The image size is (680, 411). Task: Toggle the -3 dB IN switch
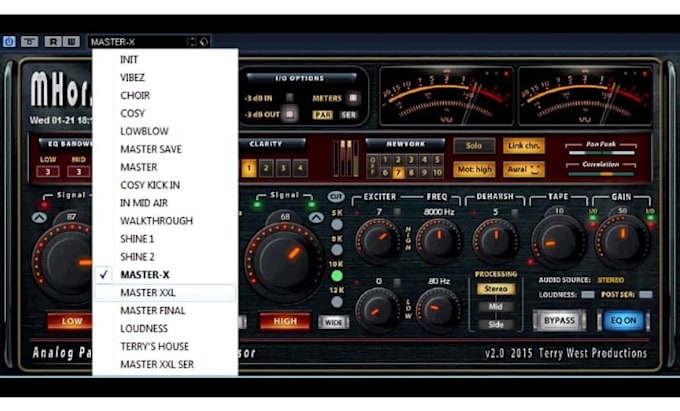289,98
